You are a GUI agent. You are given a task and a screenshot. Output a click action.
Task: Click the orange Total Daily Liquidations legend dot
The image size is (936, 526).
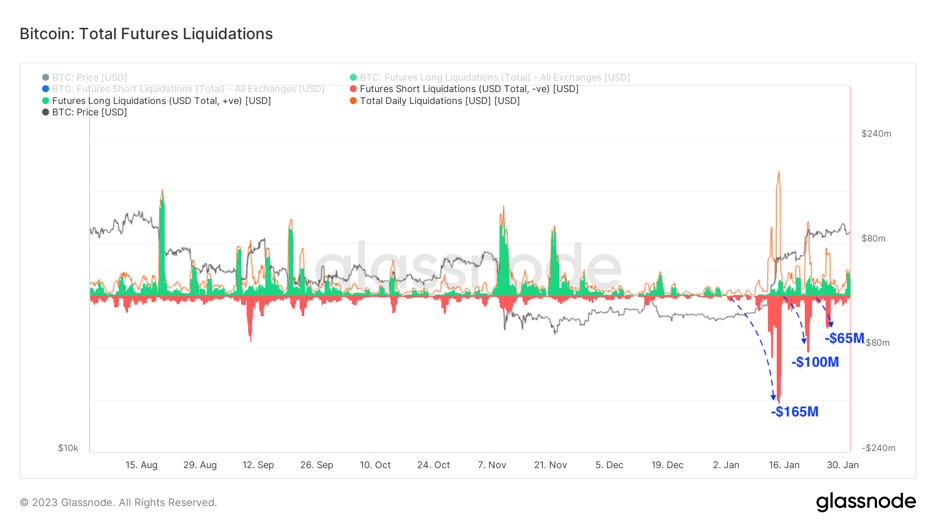coord(354,101)
